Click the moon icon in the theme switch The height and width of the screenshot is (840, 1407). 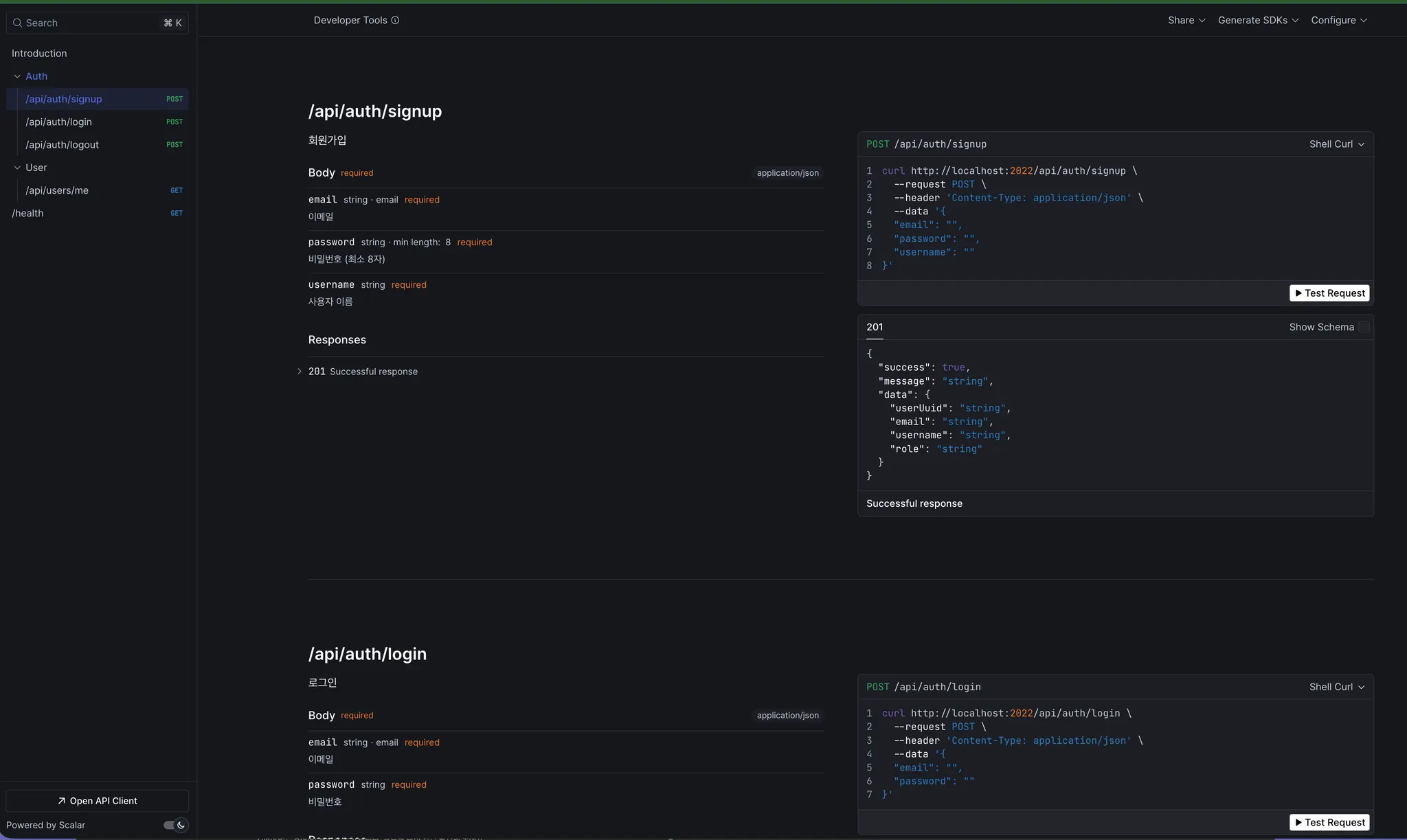(181, 825)
